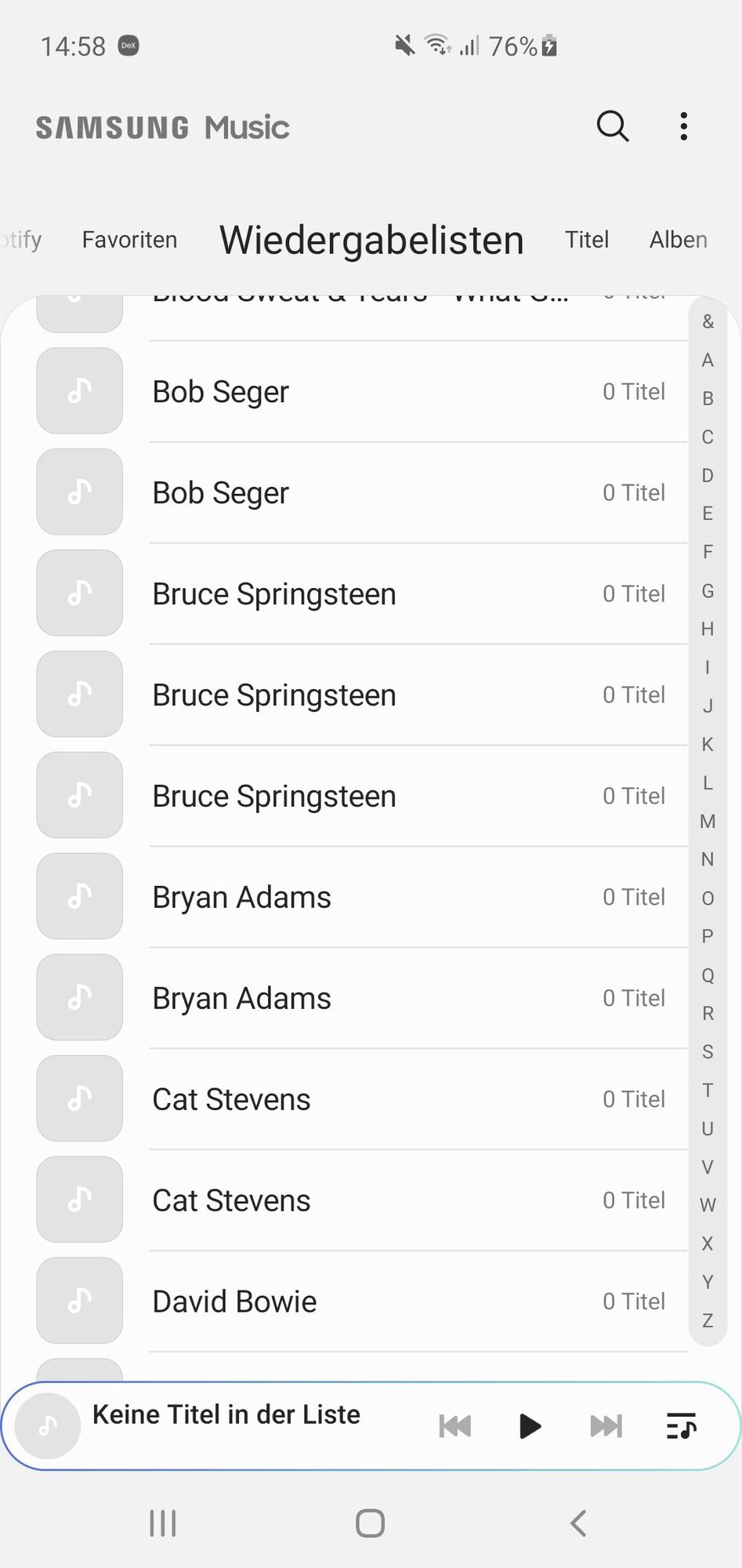Viewport: 742px width, 1568px height.
Task: Open the first Bryan Adams playlist
Action: tap(242, 897)
